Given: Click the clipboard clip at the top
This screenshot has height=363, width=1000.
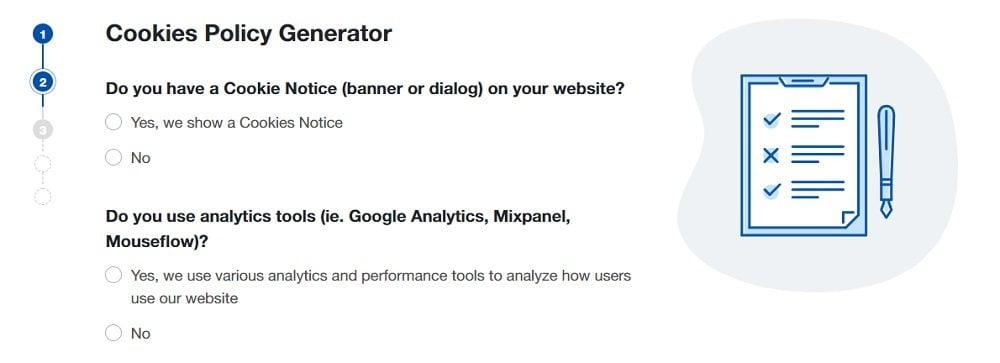Looking at the screenshot, I should (x=804, y=81).
